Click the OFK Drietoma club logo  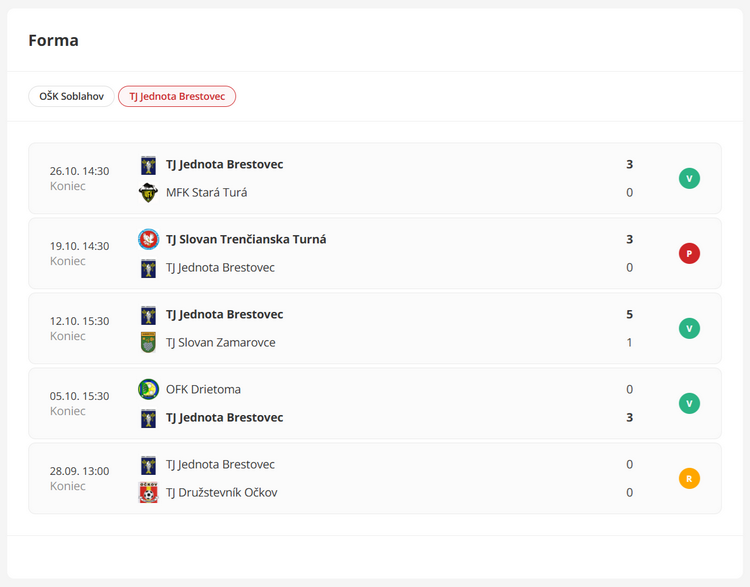(148, 389)
